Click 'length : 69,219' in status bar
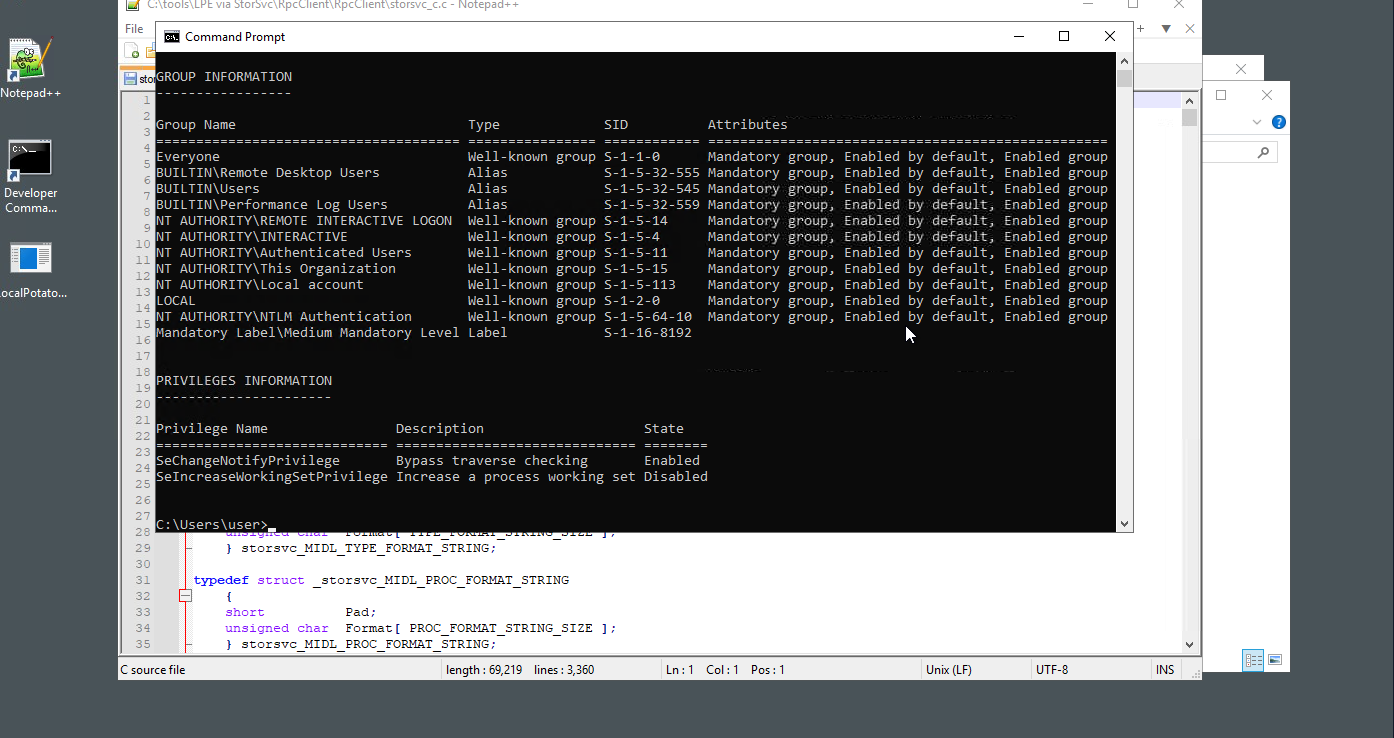Image resolution: width=1394 pixels, height=738 pixels. pyautogui.click(x=484, y=670)
